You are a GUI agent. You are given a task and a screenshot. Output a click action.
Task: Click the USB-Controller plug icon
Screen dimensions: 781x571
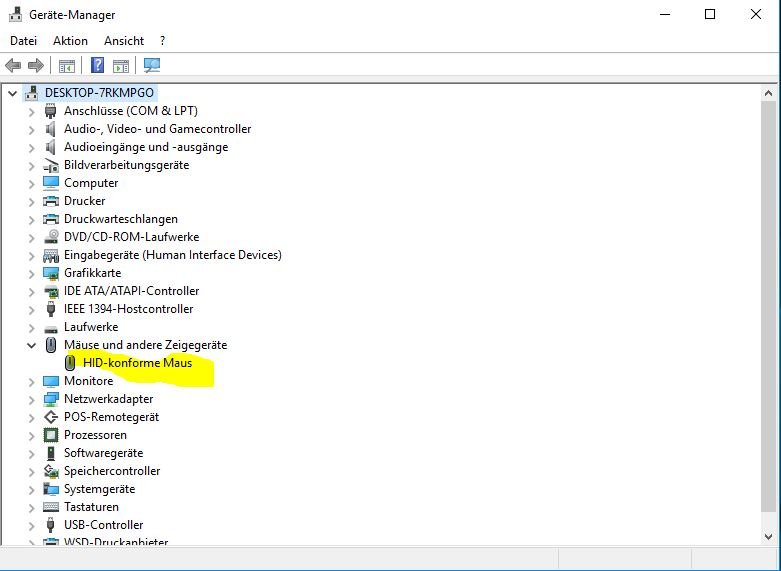point(50,525)
